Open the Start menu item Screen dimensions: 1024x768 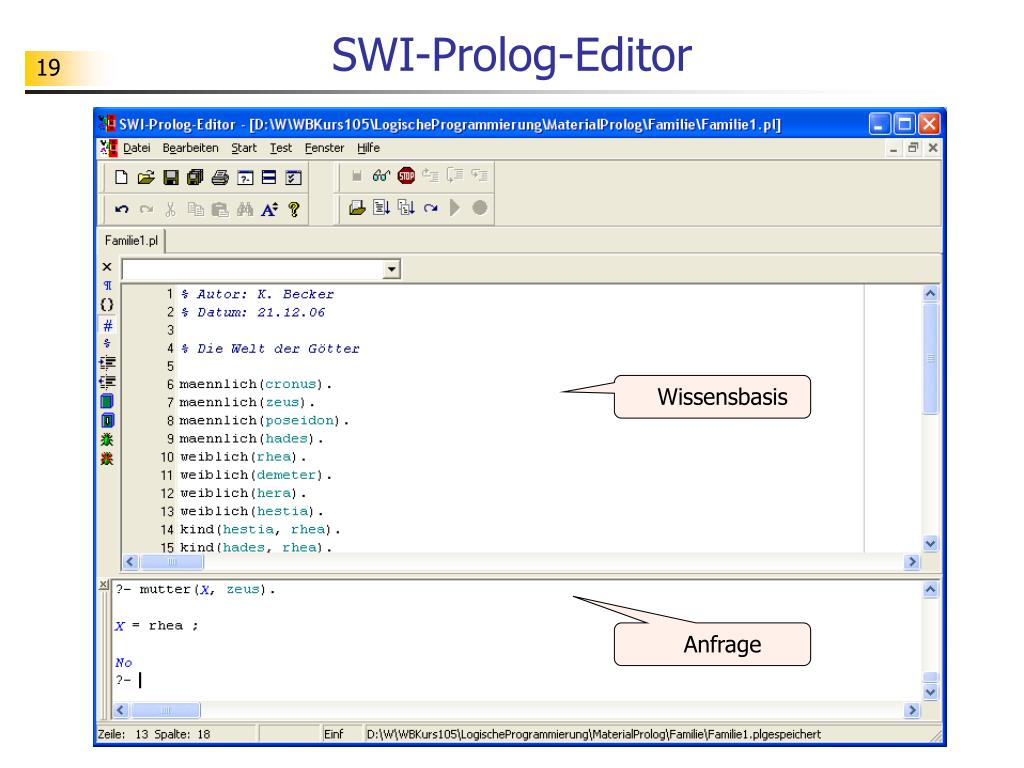pos(244,148)
